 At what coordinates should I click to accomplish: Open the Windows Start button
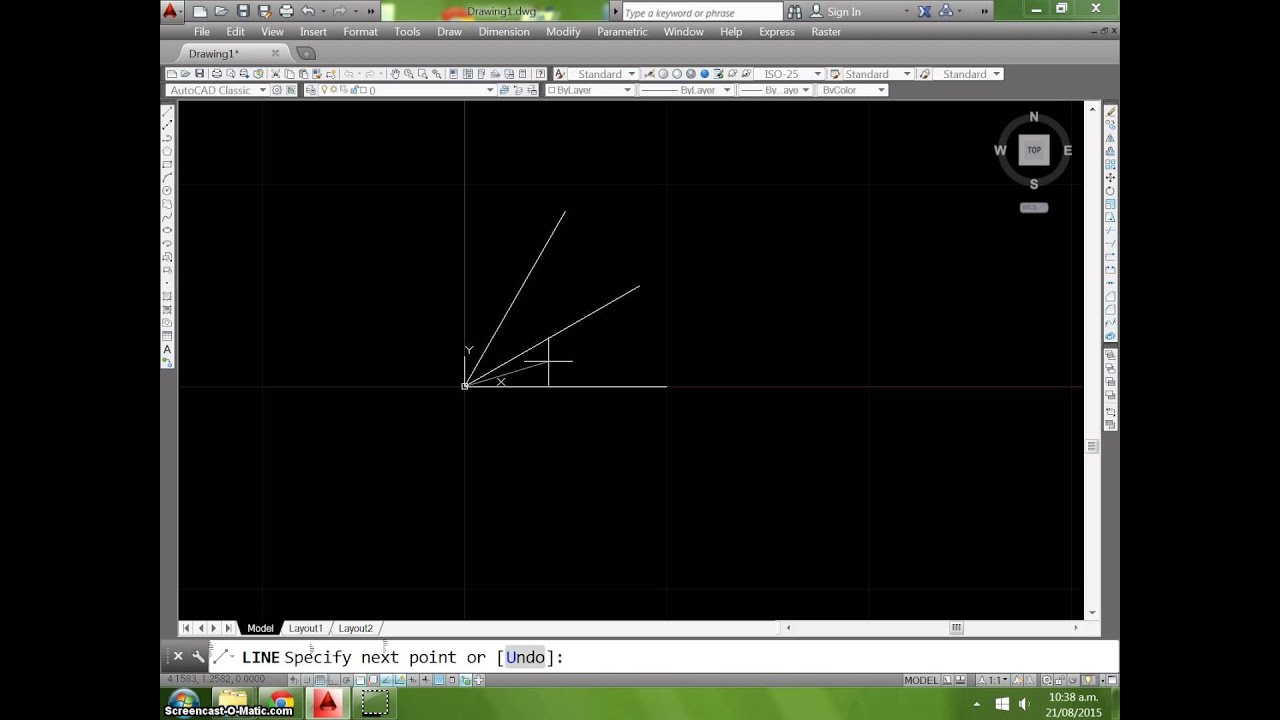tap(182, 702)
